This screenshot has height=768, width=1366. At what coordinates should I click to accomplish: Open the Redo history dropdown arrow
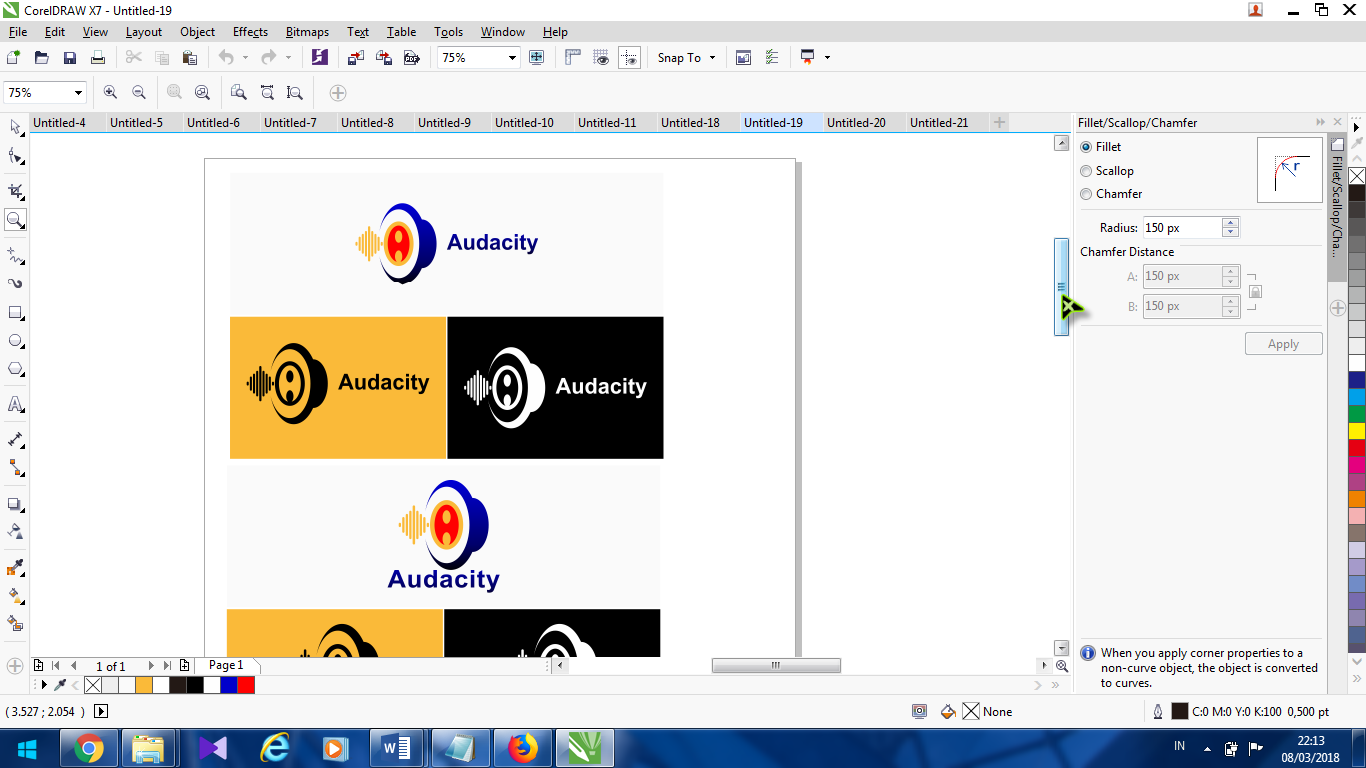click(x=288, y=58)
